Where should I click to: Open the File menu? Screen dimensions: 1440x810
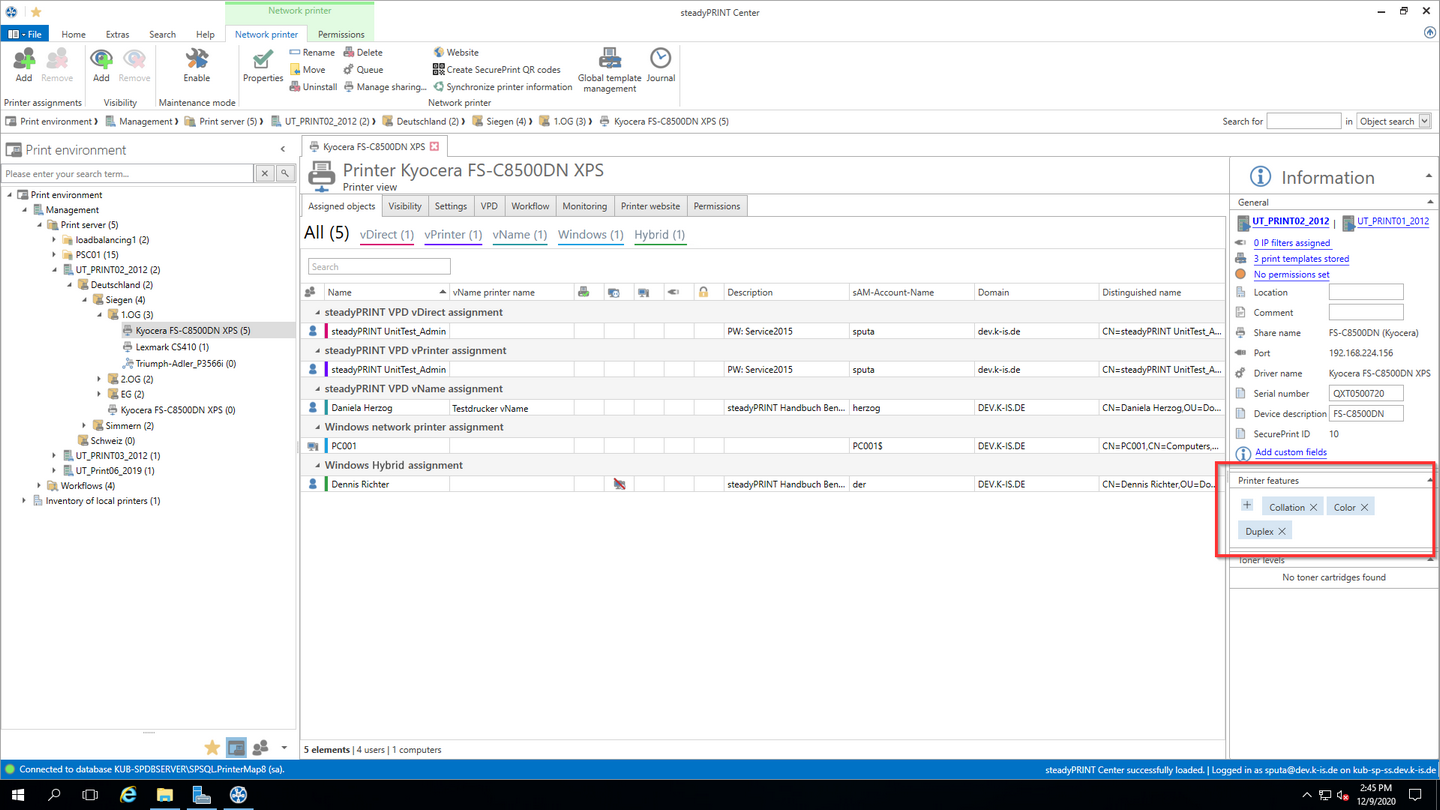(25, 34)
